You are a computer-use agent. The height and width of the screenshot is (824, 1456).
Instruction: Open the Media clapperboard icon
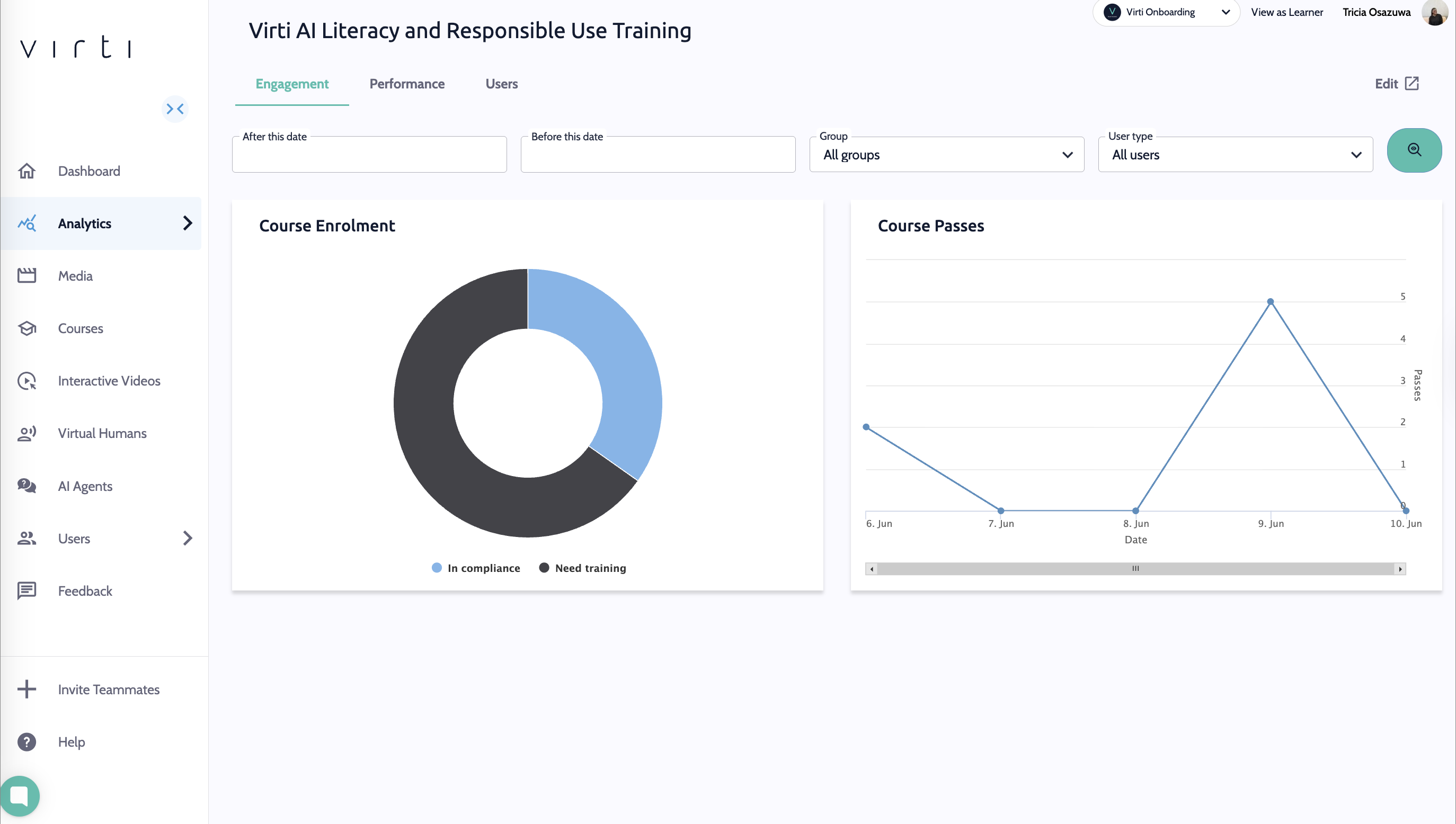[26, 275]
